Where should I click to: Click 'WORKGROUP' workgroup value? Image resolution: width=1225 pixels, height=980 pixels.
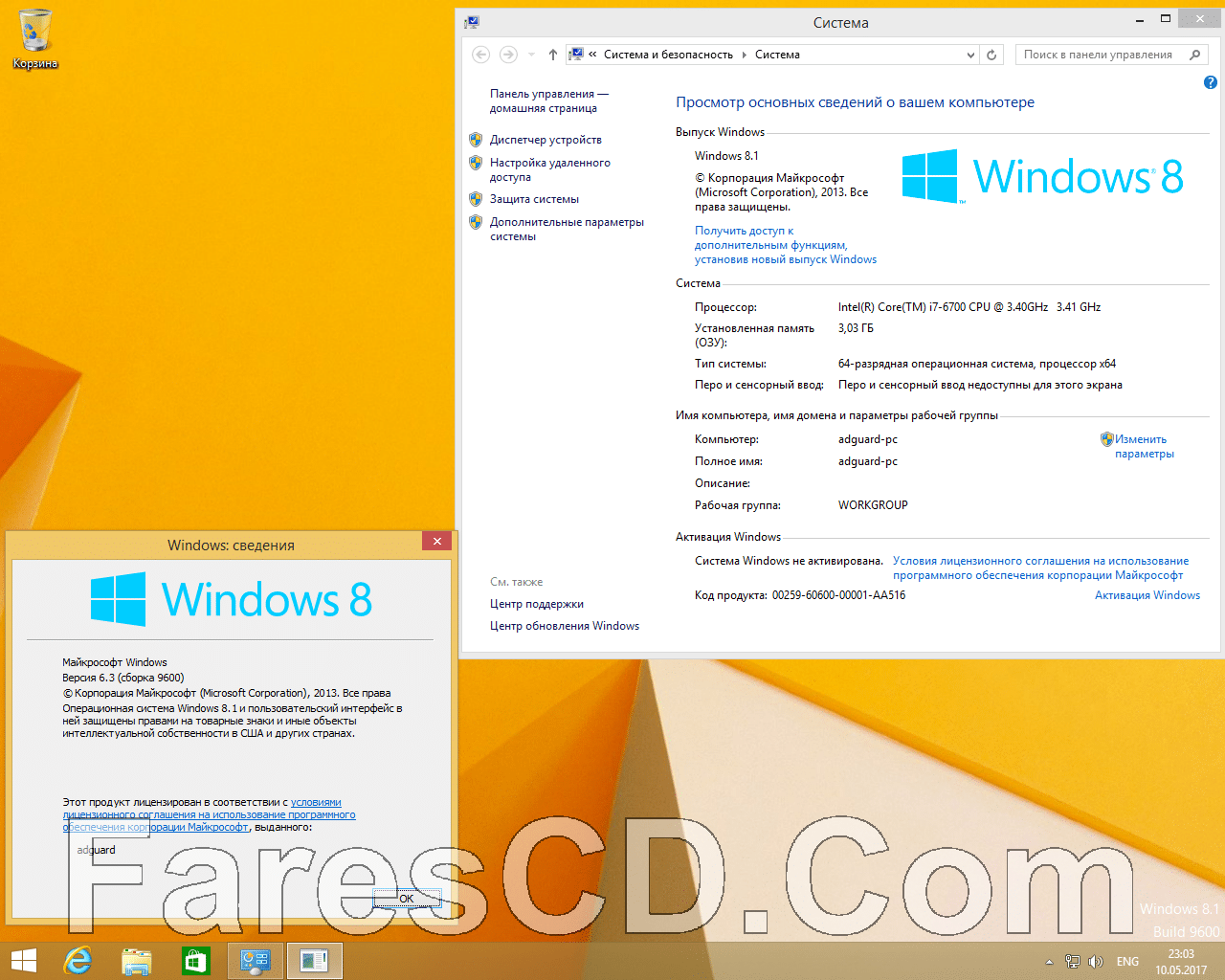[x=873, y=505]
